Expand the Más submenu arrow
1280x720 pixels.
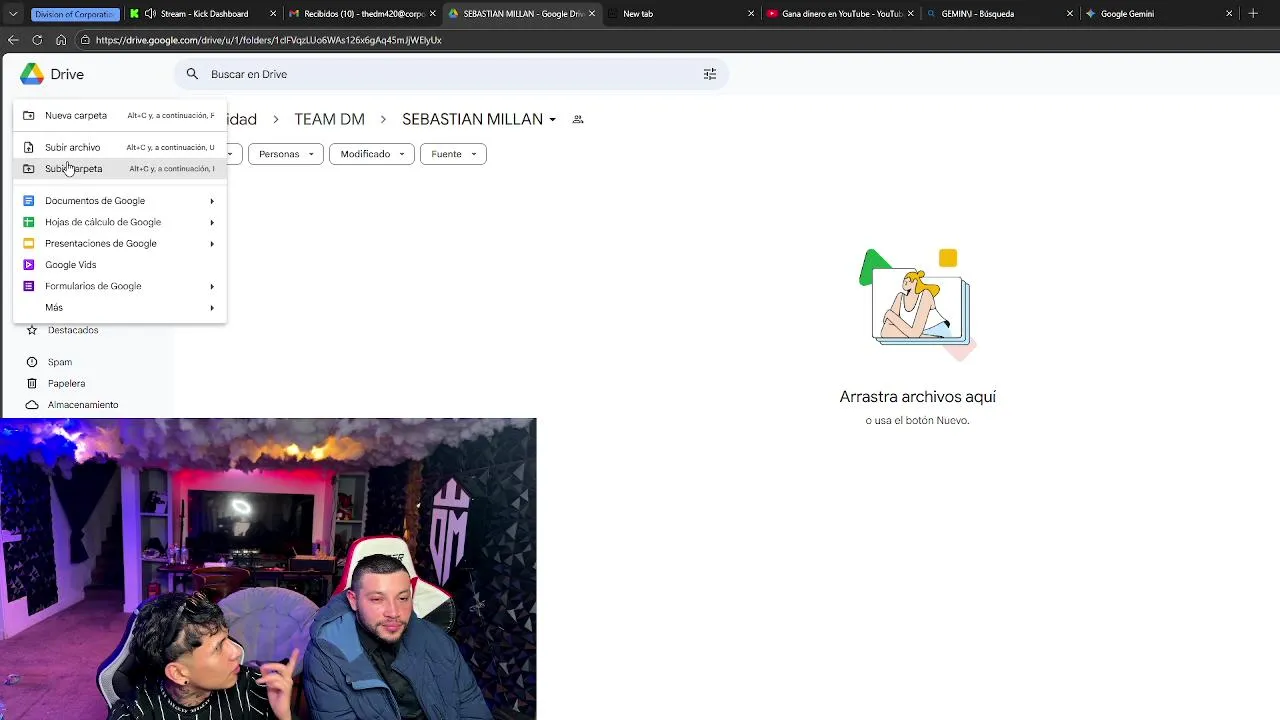(212, 307)
